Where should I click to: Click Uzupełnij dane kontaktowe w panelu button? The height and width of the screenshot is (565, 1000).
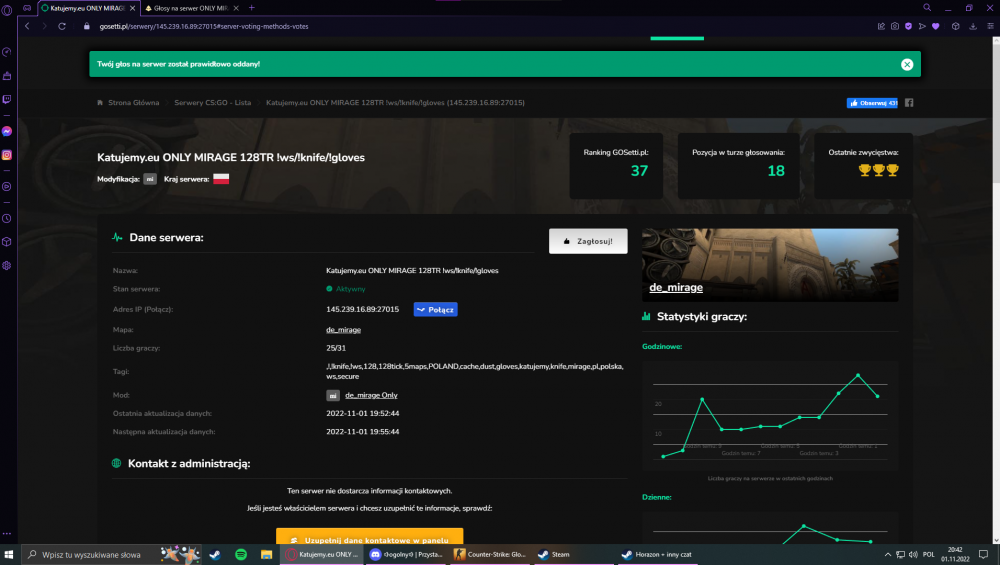click(370, 536)
